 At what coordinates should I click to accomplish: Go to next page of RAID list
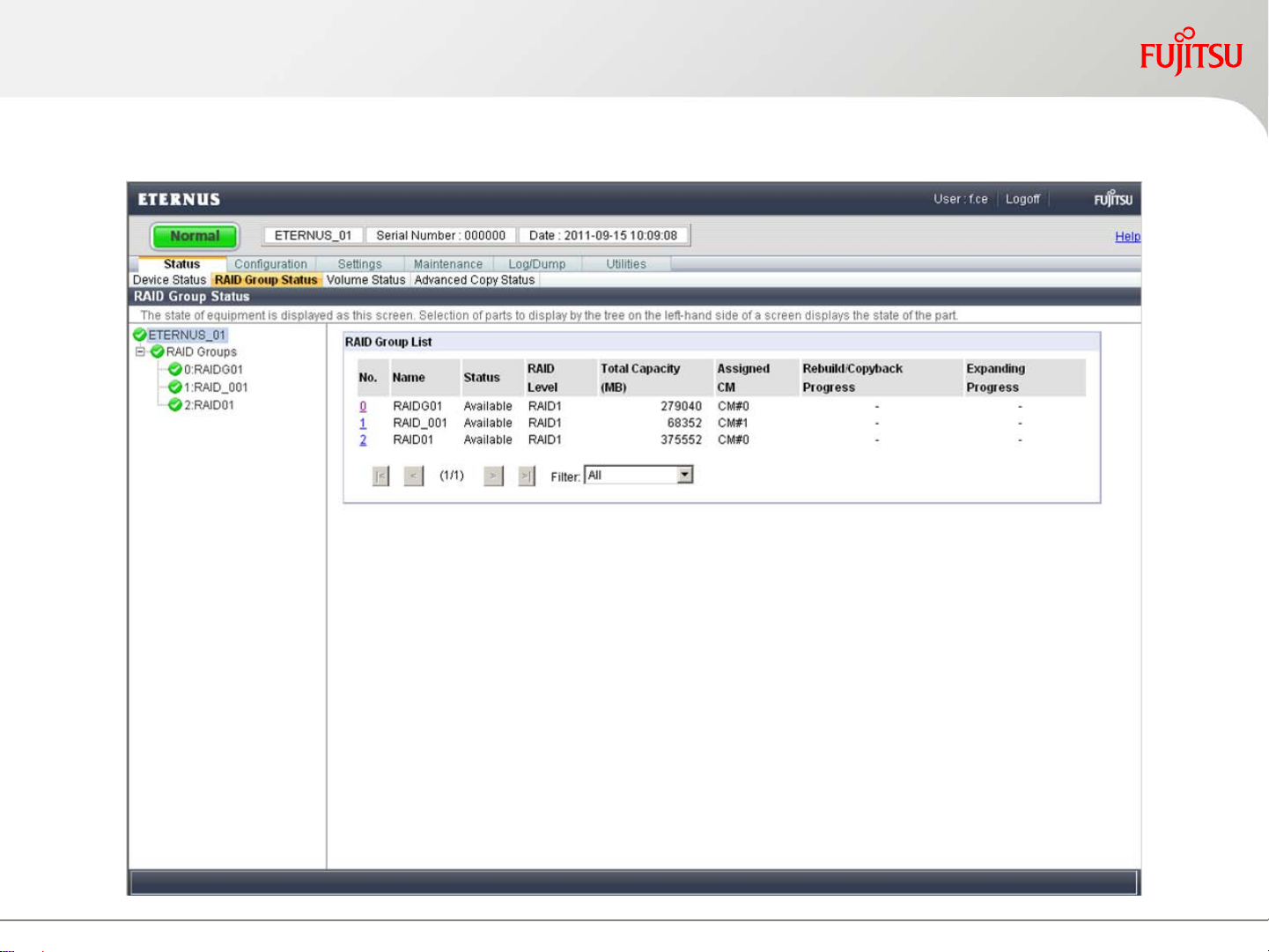coord(493,476)
